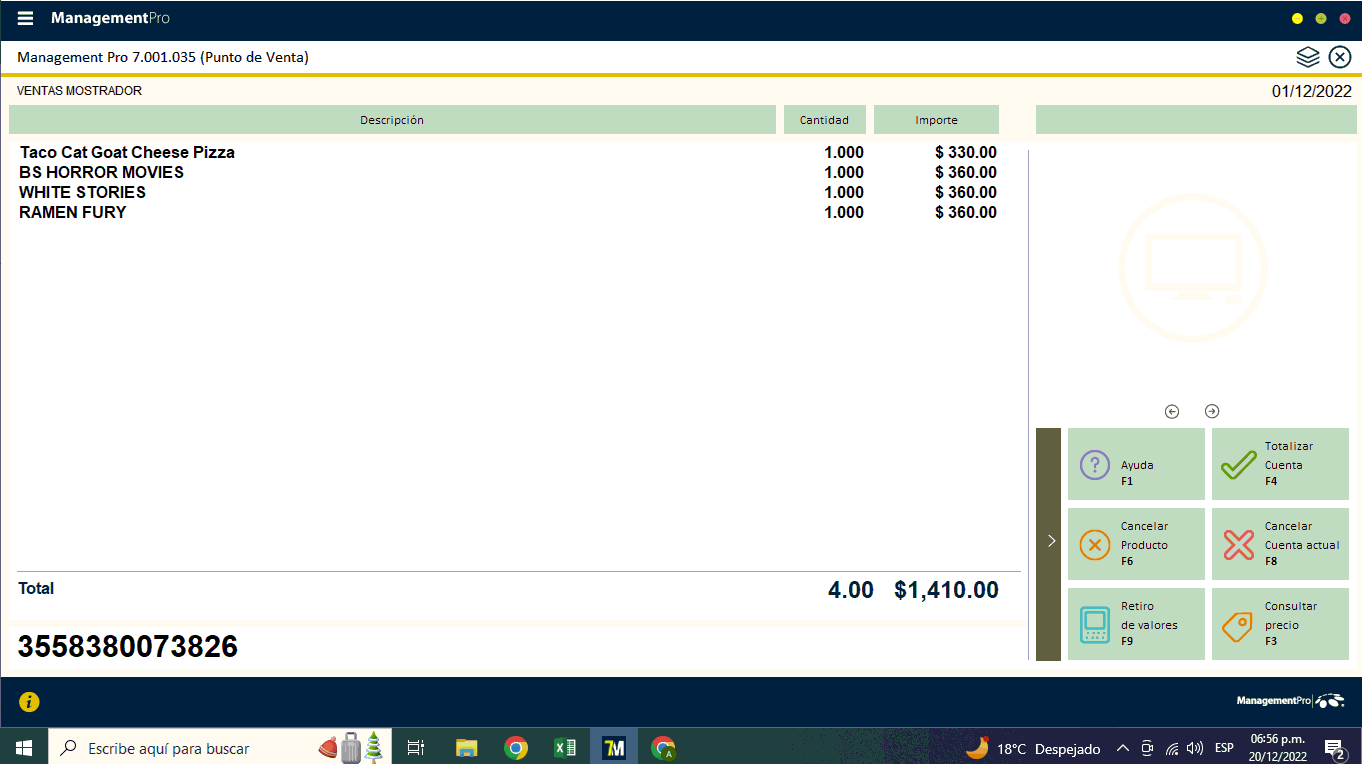Open the hamburger menu in title bar
1362x764 pixels.
tap(26, 19)
